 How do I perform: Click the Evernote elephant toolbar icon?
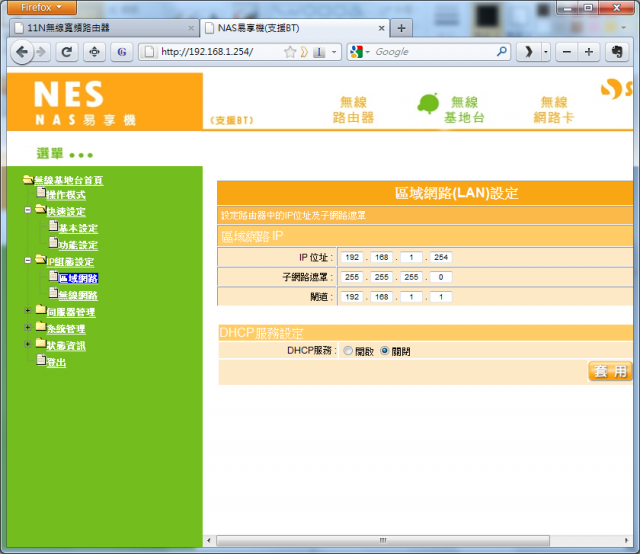point(617,52)
